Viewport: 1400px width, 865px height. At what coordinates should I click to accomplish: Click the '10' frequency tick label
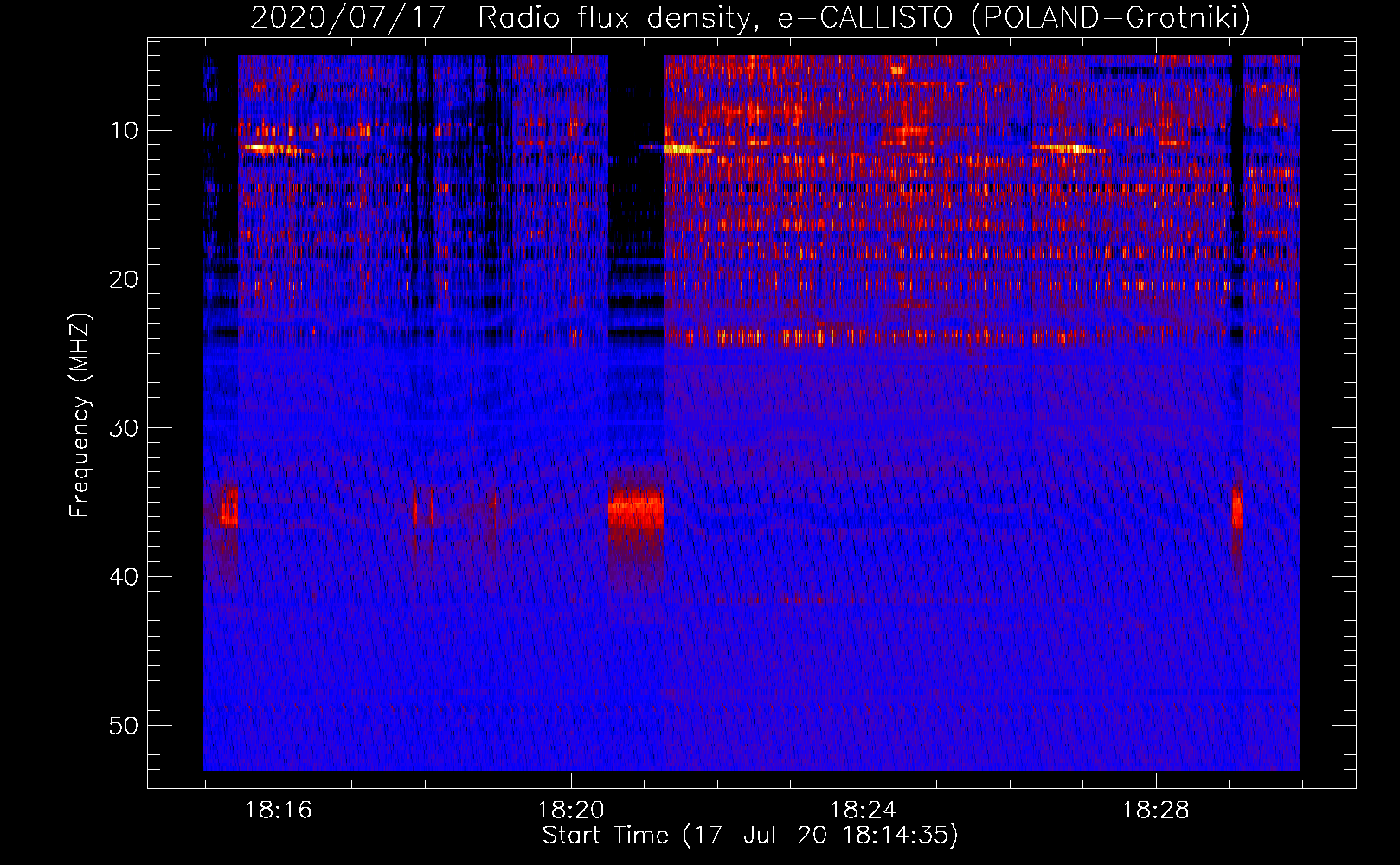click(x=125, y=131)
